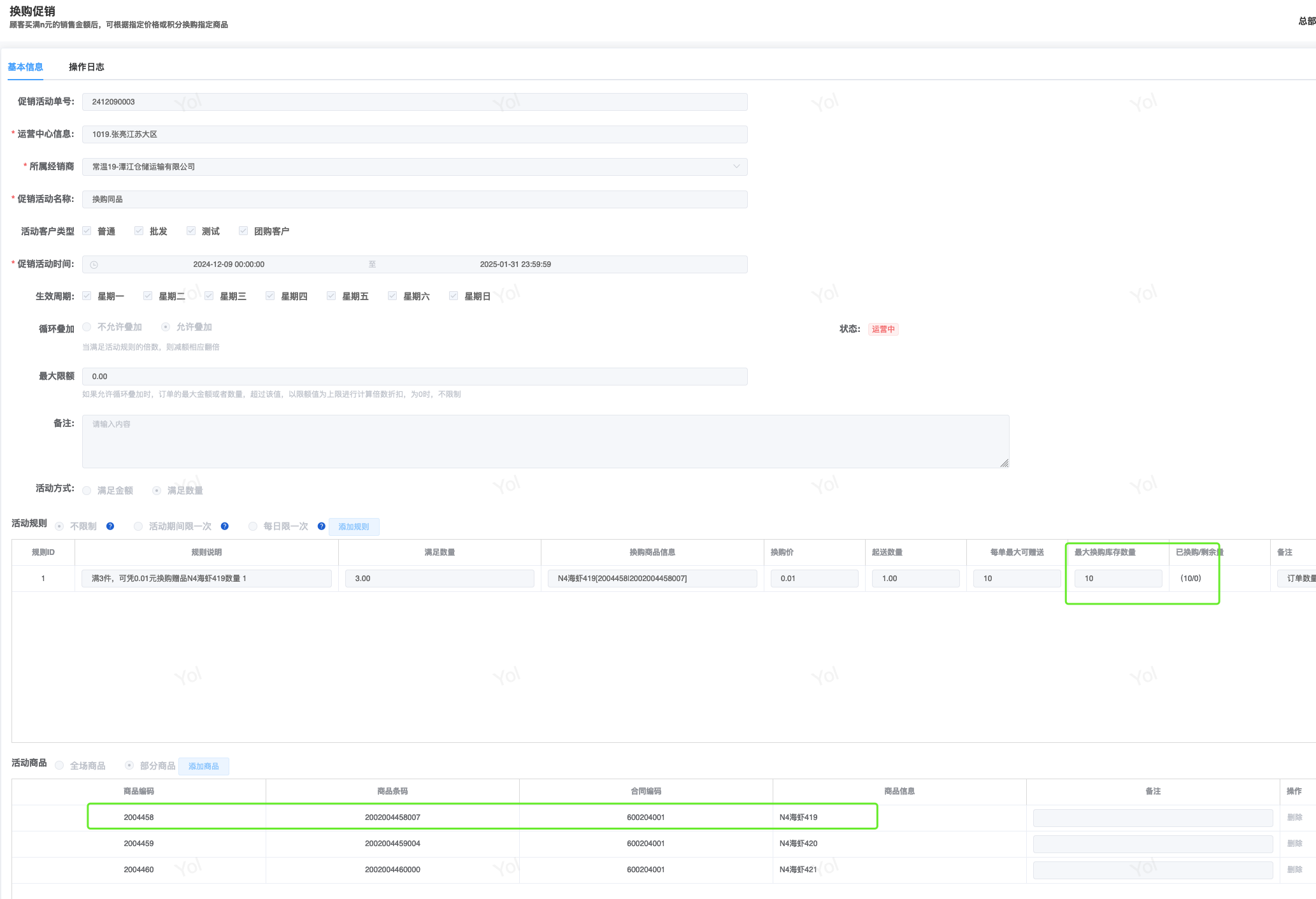Click the 备注 textarea
This screenshot has height=899, width=1316.
click(545, 442)
